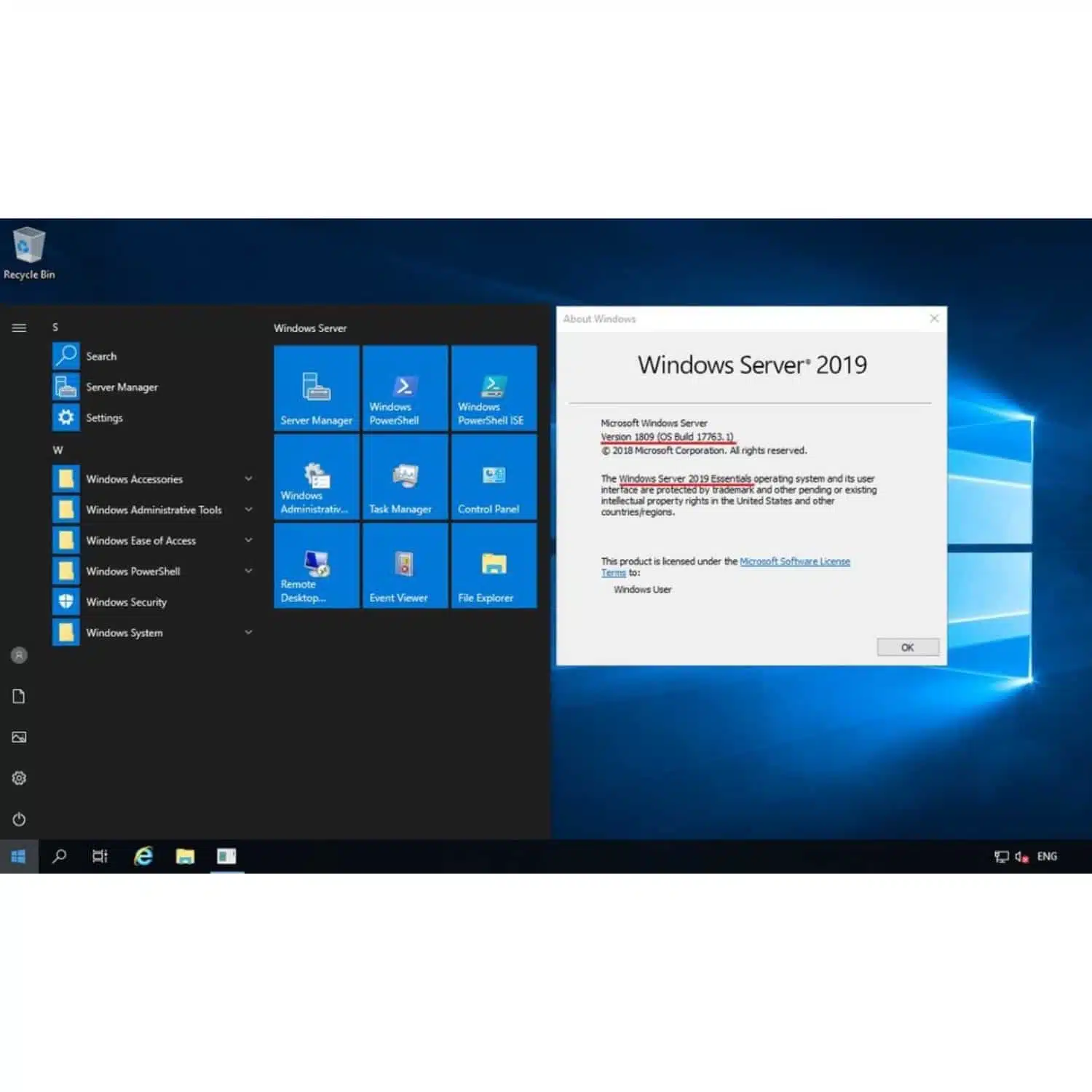The width and height of the screenshot is (1092, 1092).
Task: Expand the Windows Administrative Tools folder chevron
Action: coord(248,510)
